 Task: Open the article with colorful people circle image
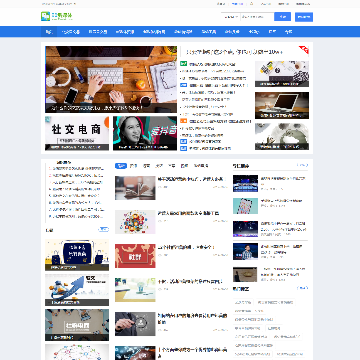(x=135, y=222)
